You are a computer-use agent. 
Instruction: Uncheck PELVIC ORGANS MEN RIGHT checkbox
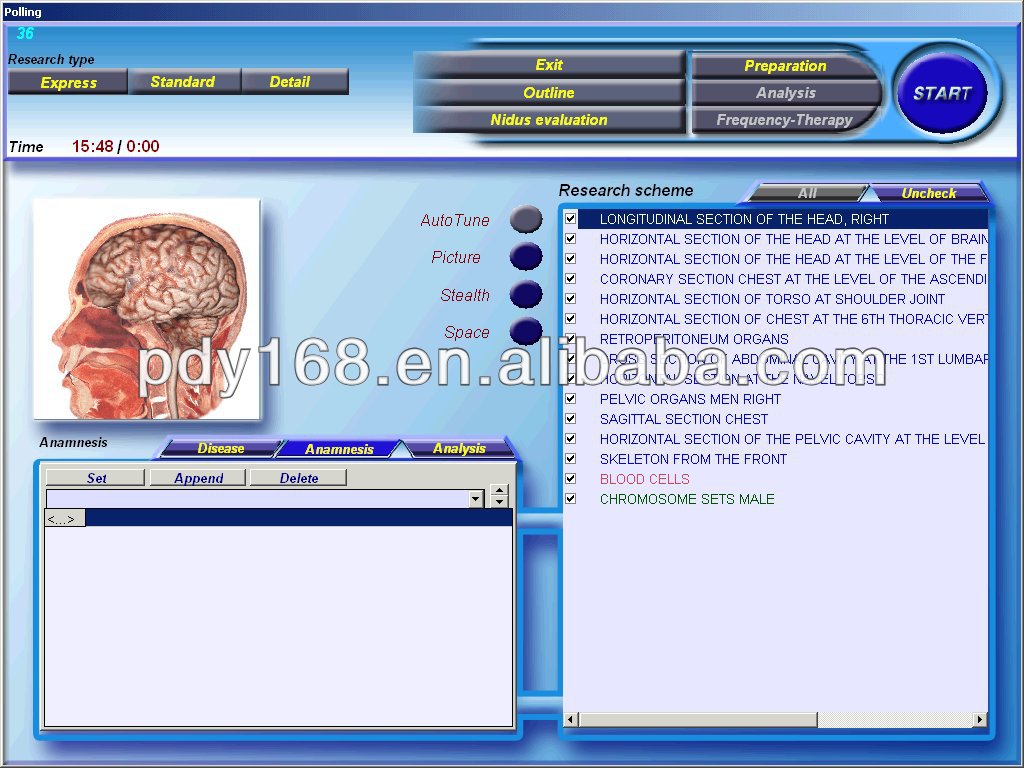click(x=570, y=399)
